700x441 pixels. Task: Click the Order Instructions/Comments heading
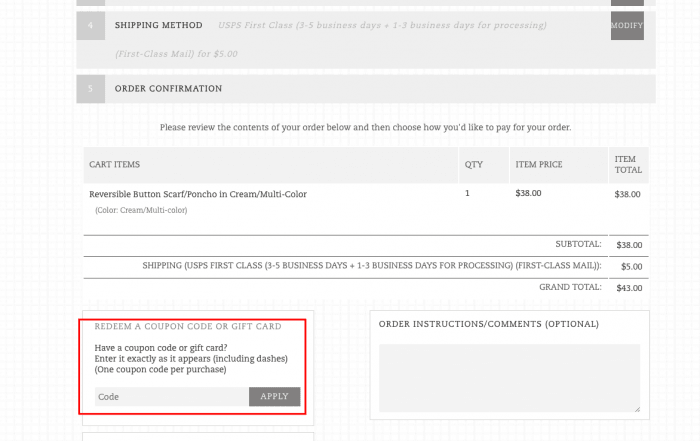point(489,324)
